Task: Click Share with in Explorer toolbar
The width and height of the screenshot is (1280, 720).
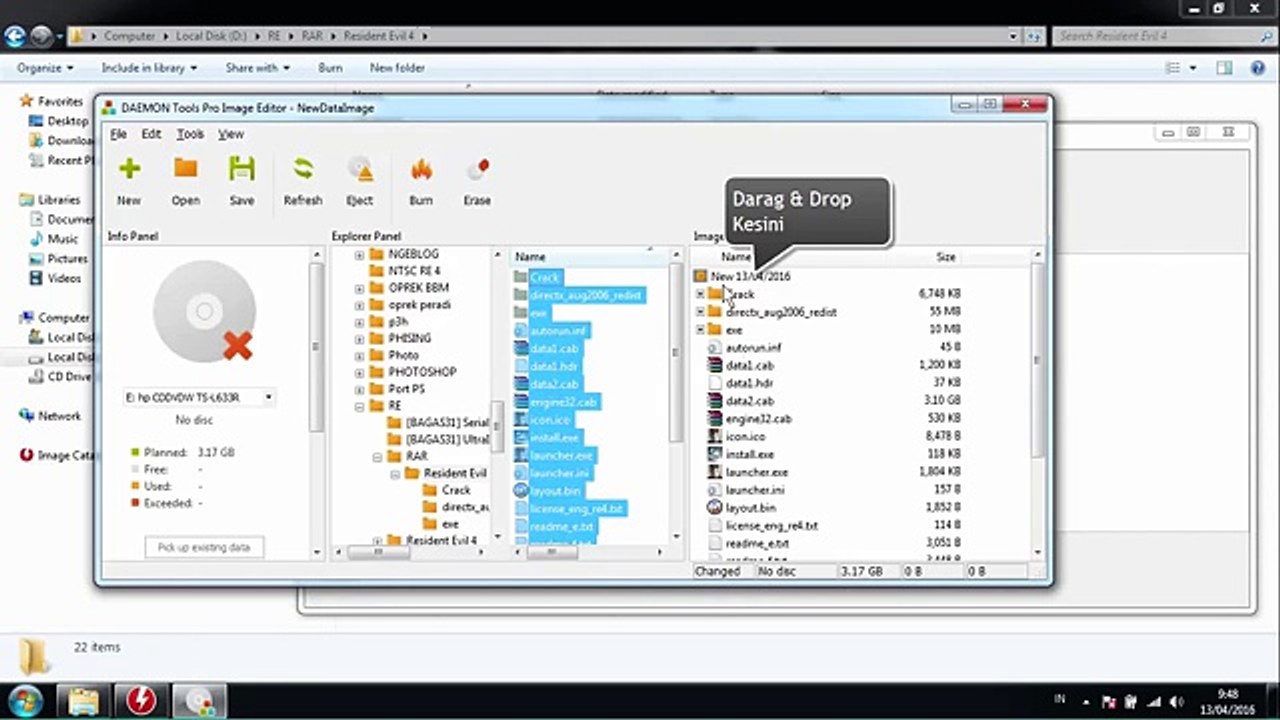Action: point(257,68)
